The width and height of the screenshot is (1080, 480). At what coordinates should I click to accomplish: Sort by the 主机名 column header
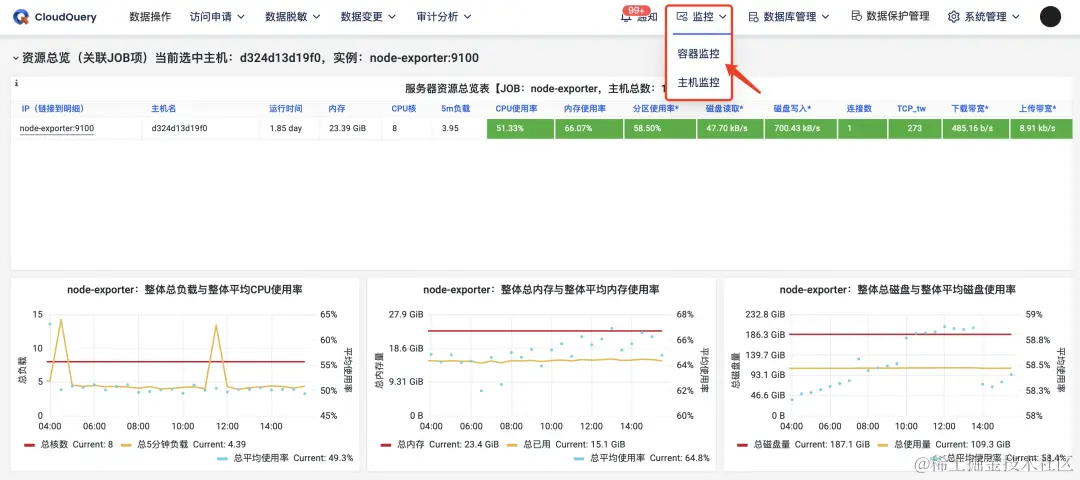coord(164,109)
